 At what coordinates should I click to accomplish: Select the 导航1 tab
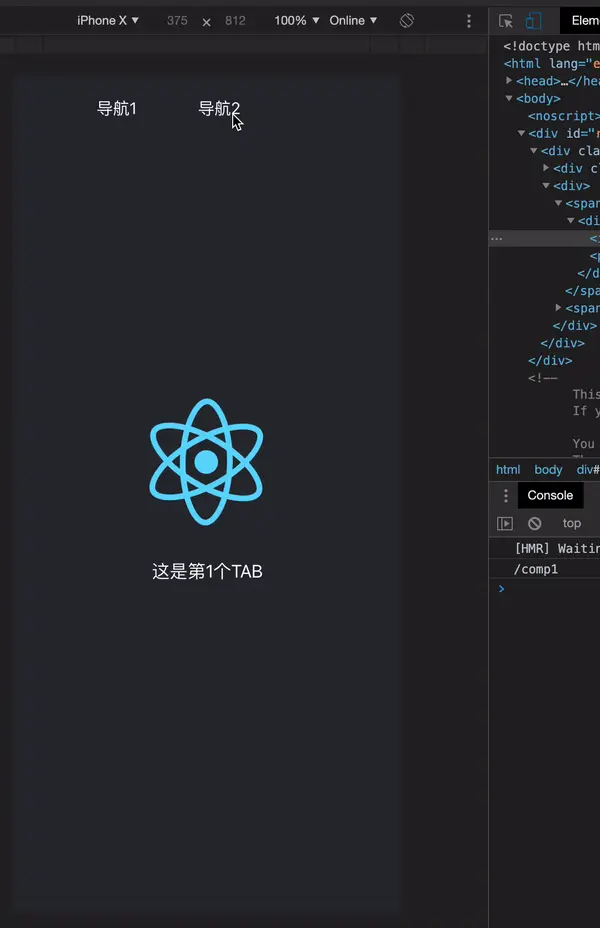click(117, 108)
